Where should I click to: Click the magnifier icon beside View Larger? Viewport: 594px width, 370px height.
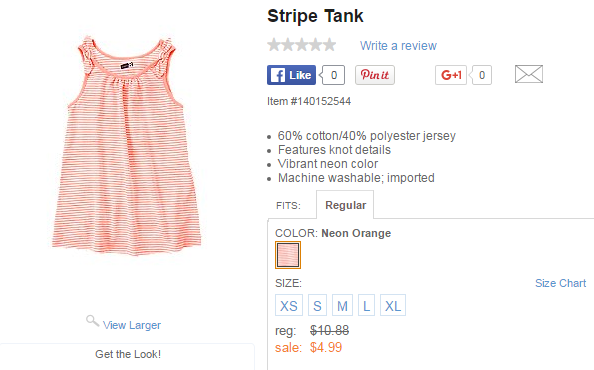click(92, 321)
